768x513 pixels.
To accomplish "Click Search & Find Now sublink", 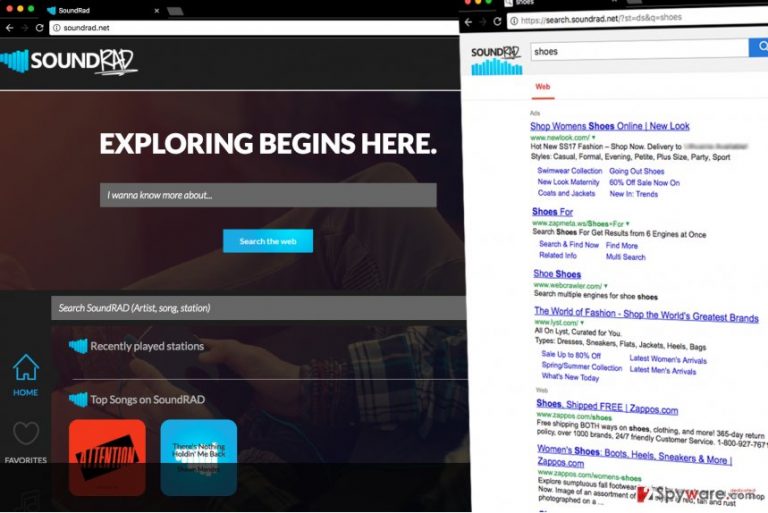I will point(569,244).
